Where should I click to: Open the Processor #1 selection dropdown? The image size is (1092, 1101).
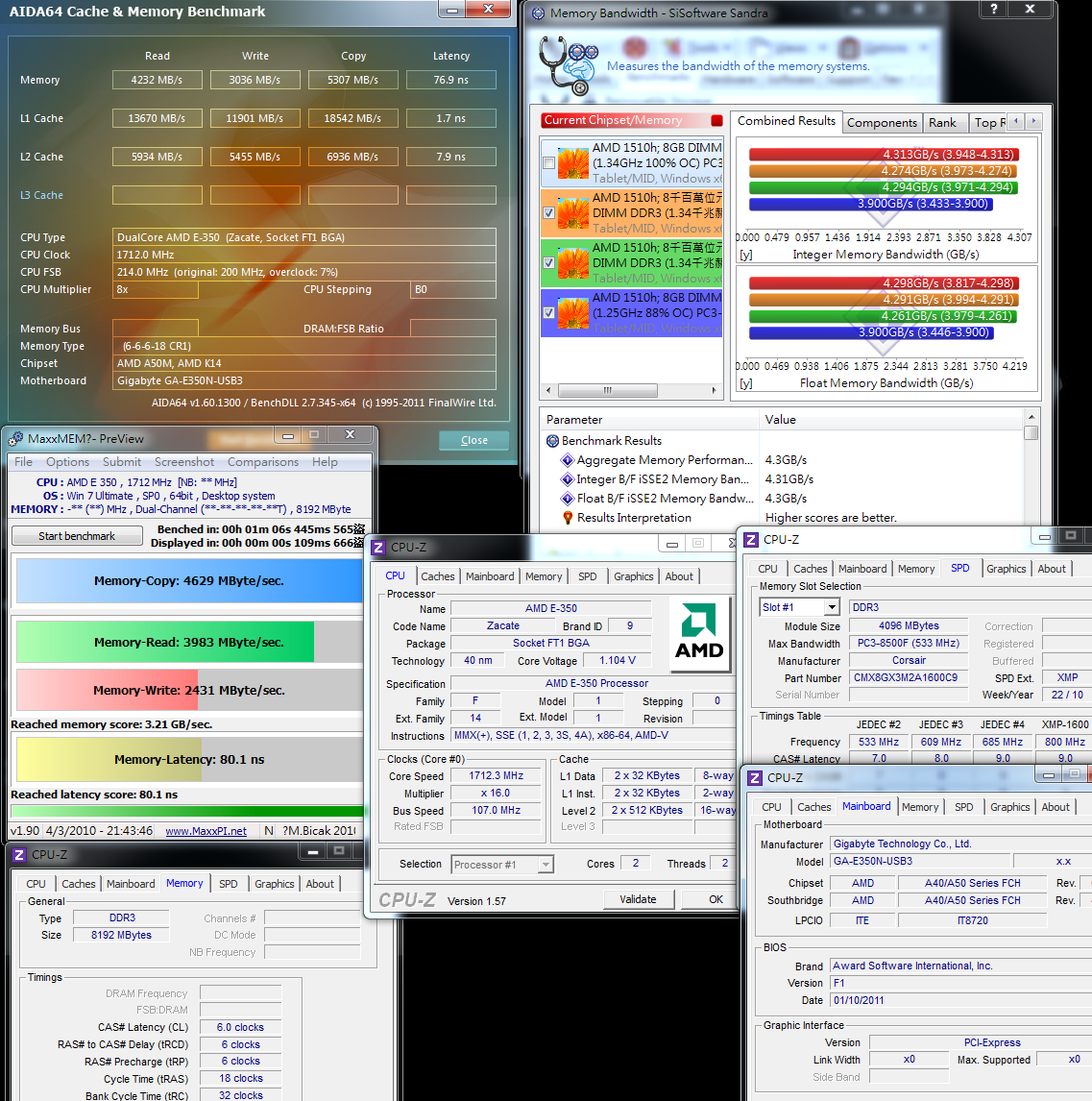point(546,865)
